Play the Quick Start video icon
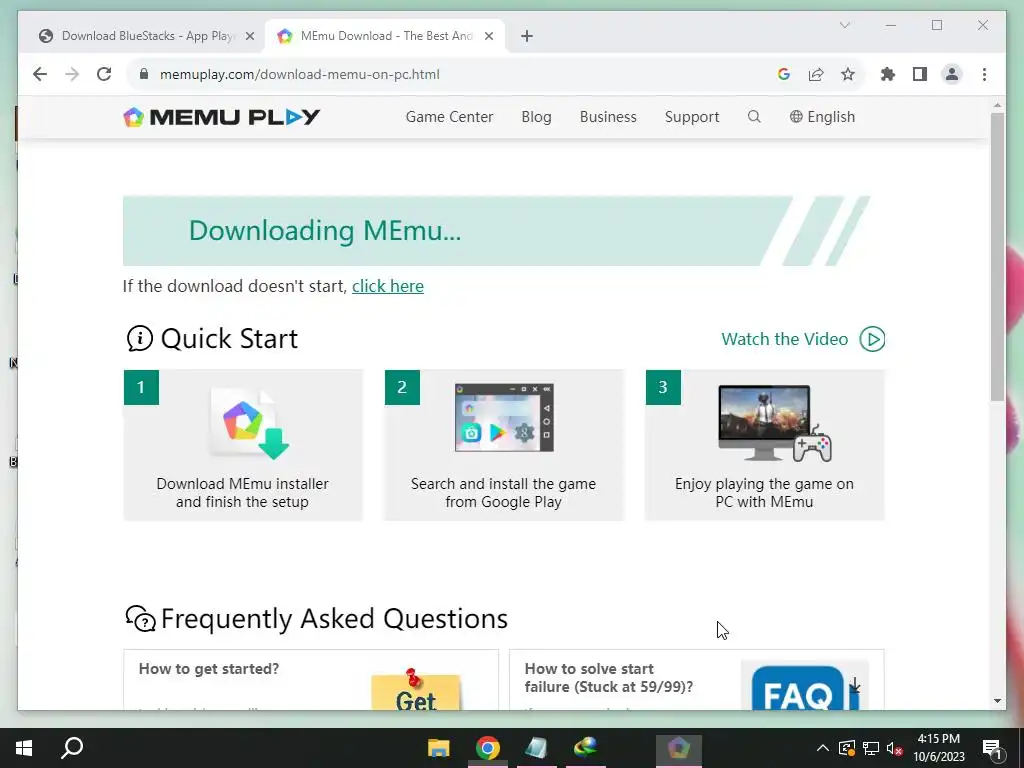1024x768 pixels. point(872,339)
